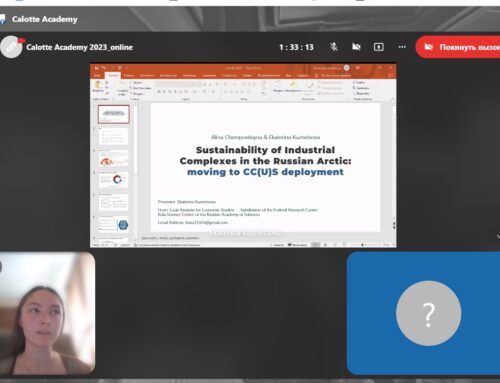Select slide 3 thumbnail with chart

pyautogui.click(x=113, y=159)
